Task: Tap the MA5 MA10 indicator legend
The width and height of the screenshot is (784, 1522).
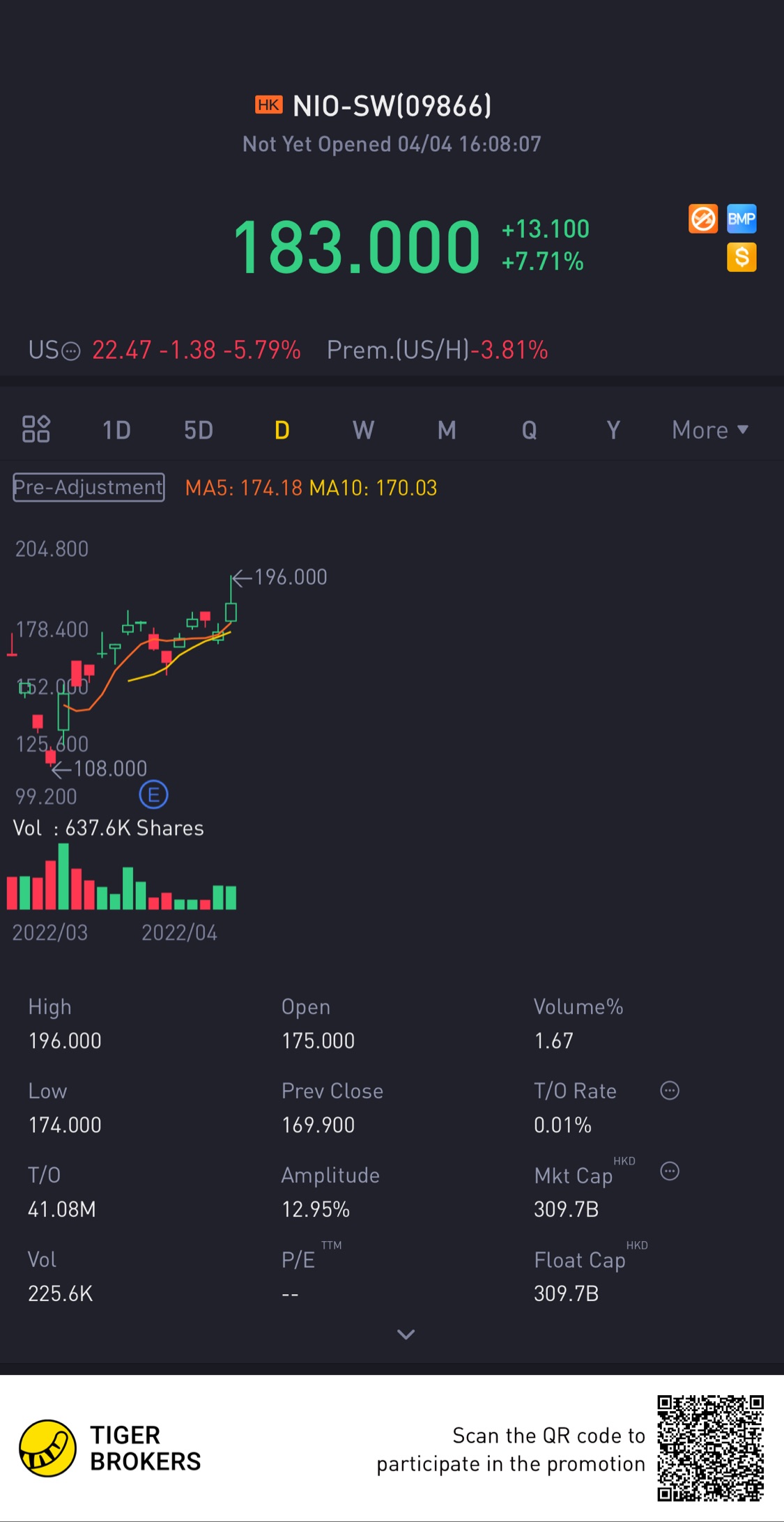Action: (x=311, y=488)
